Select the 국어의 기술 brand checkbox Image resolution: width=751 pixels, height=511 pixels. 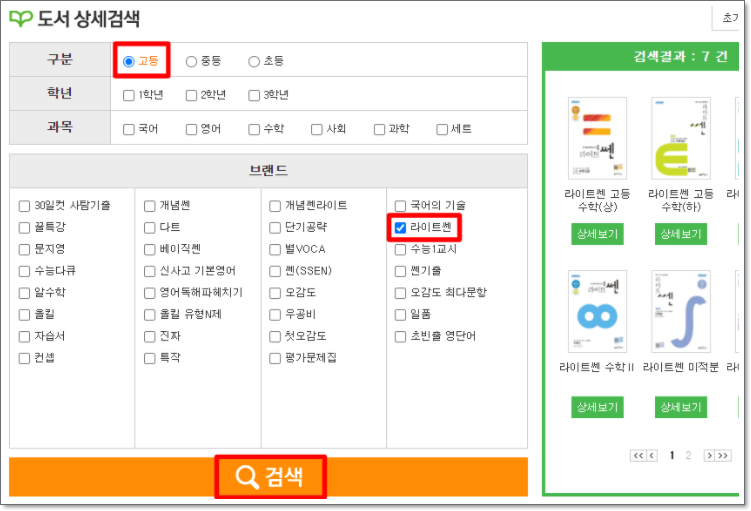(x=400, y=206)
